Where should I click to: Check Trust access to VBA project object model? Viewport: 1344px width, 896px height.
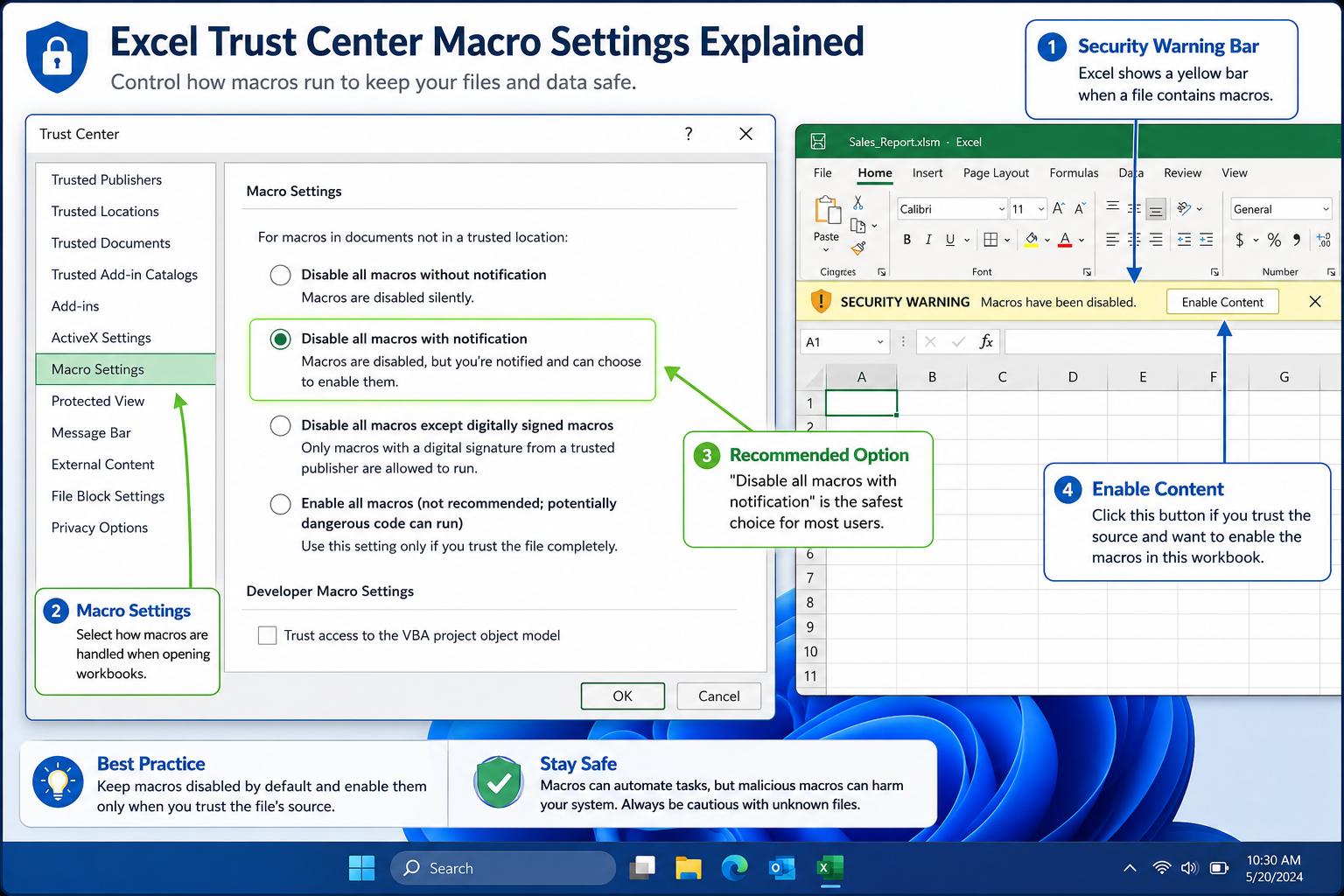tap(268, 635)
